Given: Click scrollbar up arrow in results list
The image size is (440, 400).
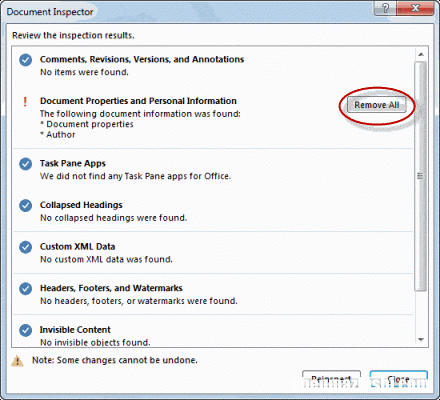Looking at the screenshot, I should tap(421, 54).
